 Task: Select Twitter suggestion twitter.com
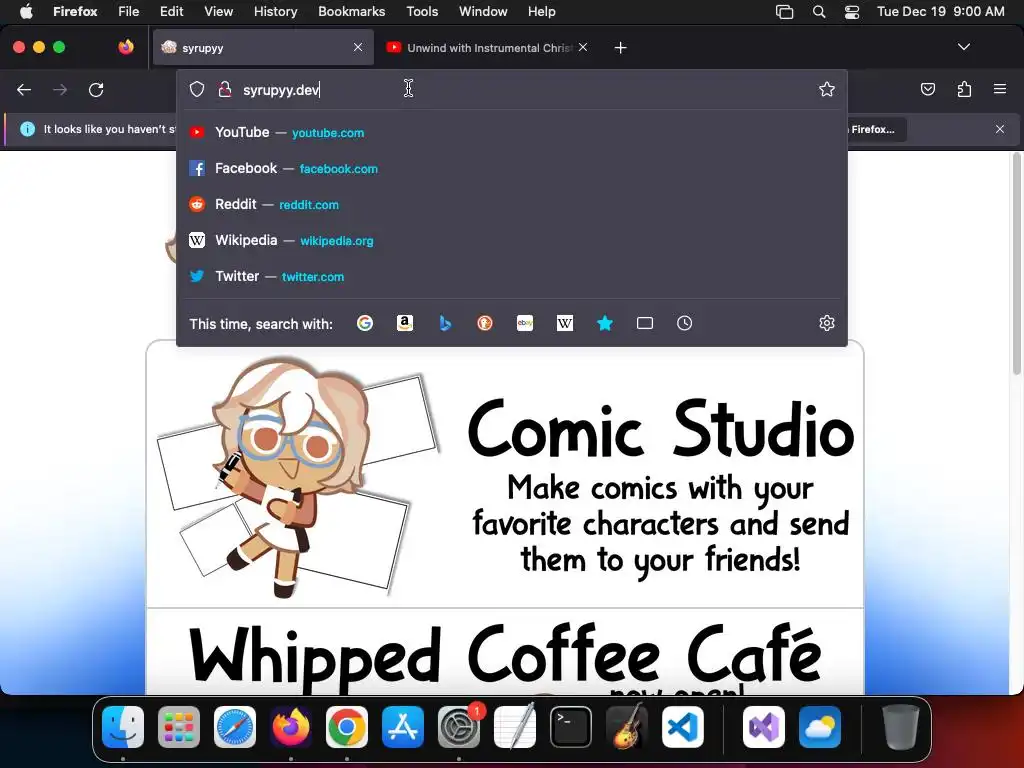(512, 276)
